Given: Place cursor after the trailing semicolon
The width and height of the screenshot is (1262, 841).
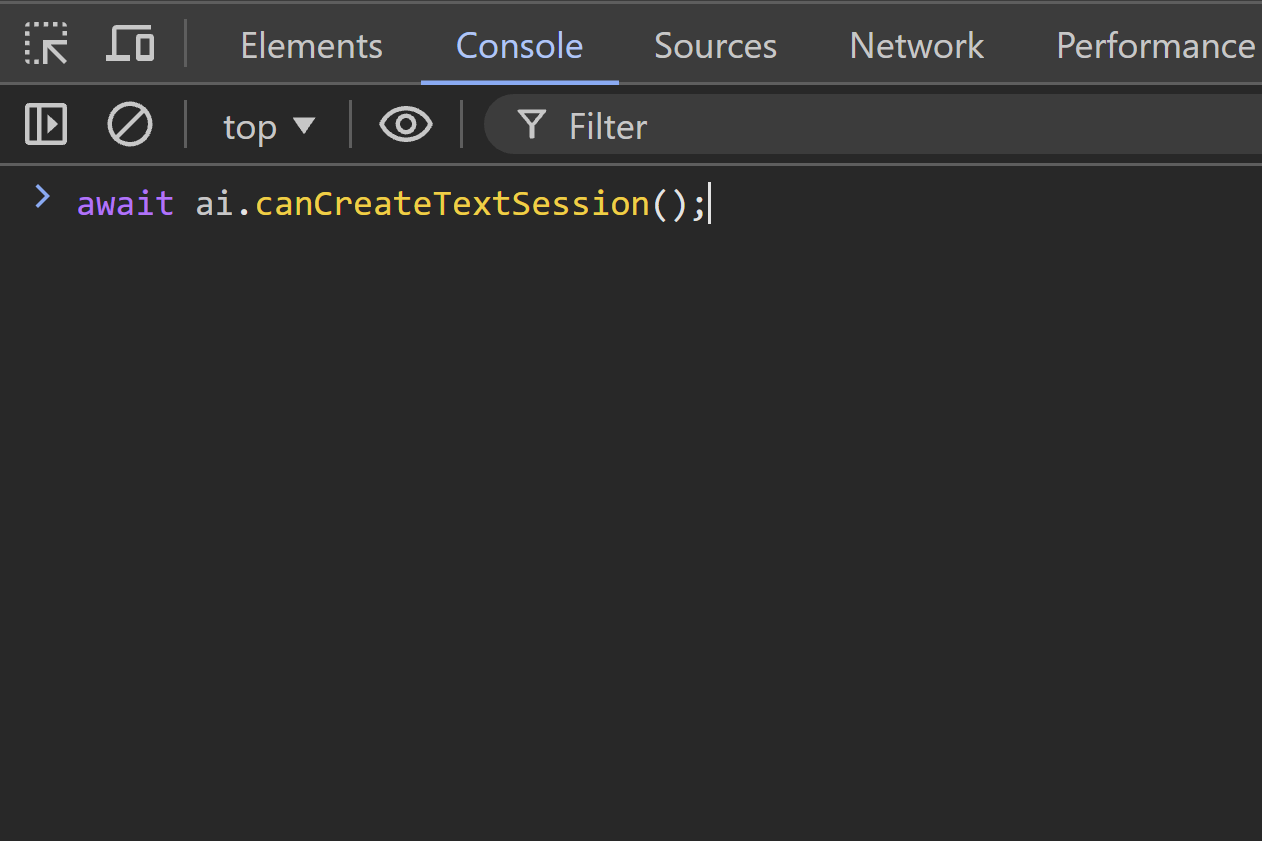Looking at the screenshot, I should (708, 204).
